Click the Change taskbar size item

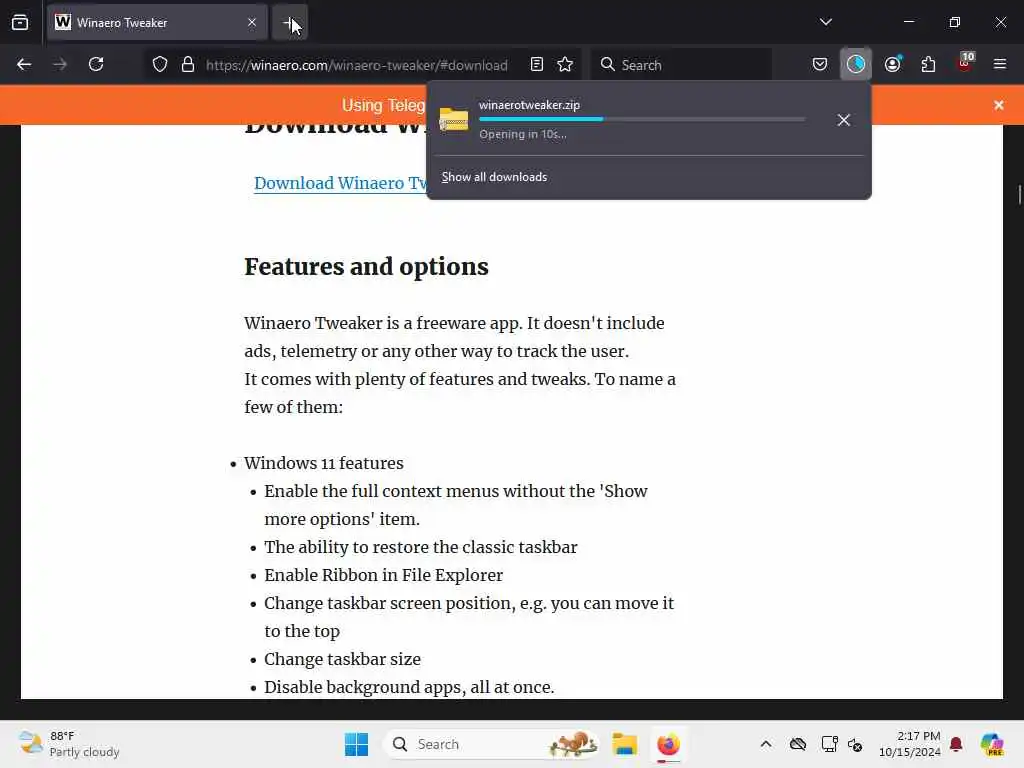pyautogui.click(x=342, y=659)
